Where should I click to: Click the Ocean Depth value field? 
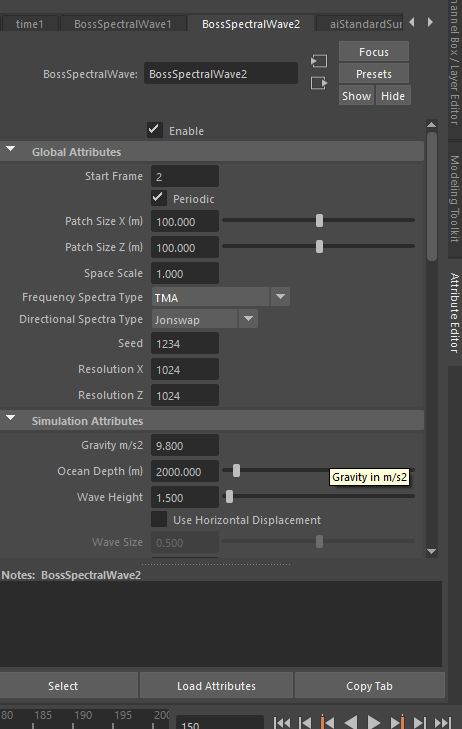[x=185, y=471]
